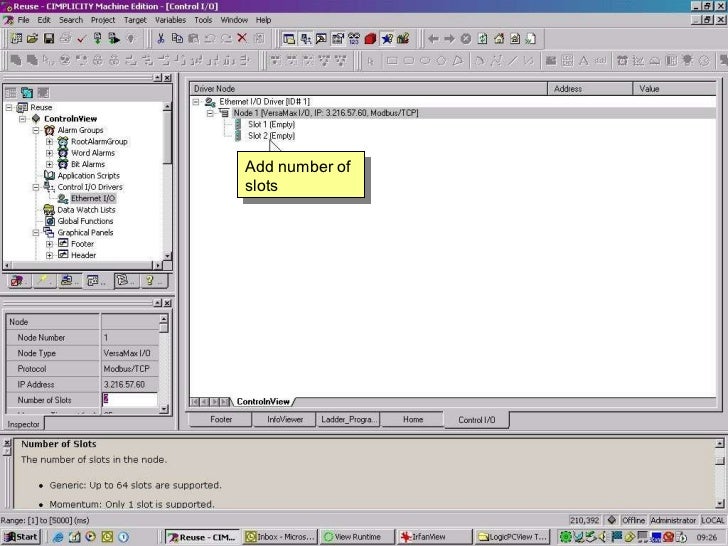The height and width of the screenshot is (546, 728).
Task: Click the Save icon in the toolbar
Action: click(x=47, y=39)
